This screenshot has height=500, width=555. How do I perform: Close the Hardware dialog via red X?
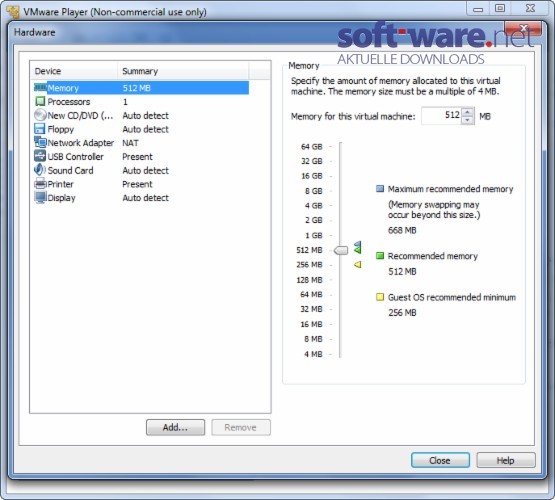(523, 28)
